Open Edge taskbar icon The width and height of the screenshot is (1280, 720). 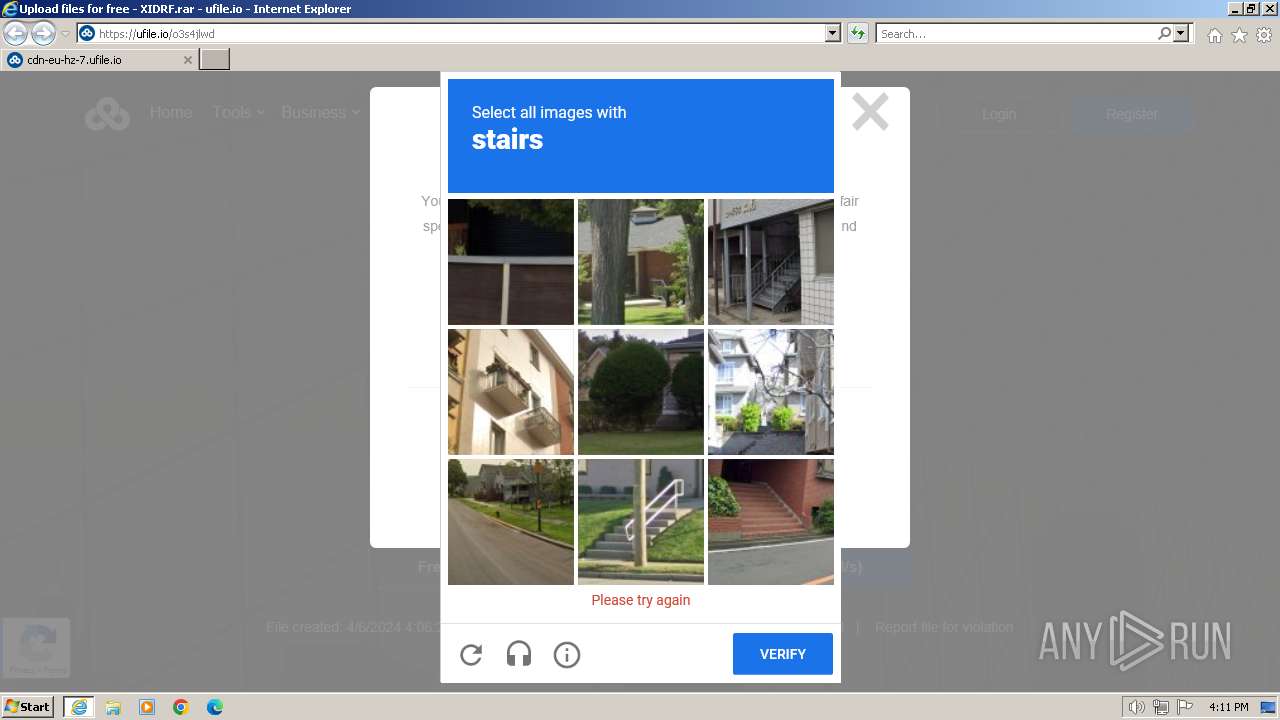click(215, 707)
